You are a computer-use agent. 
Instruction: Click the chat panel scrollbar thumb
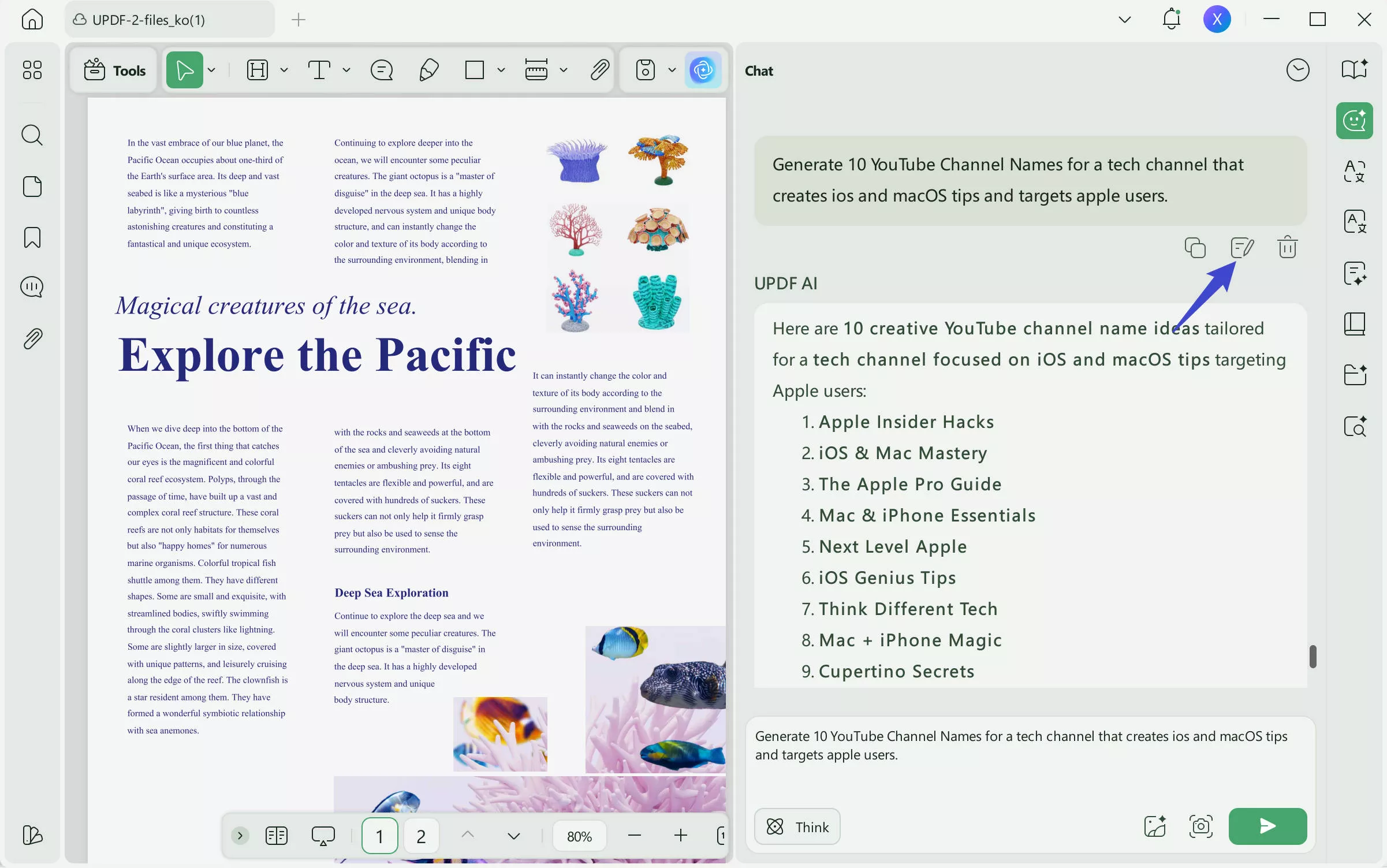[1313, 657]
